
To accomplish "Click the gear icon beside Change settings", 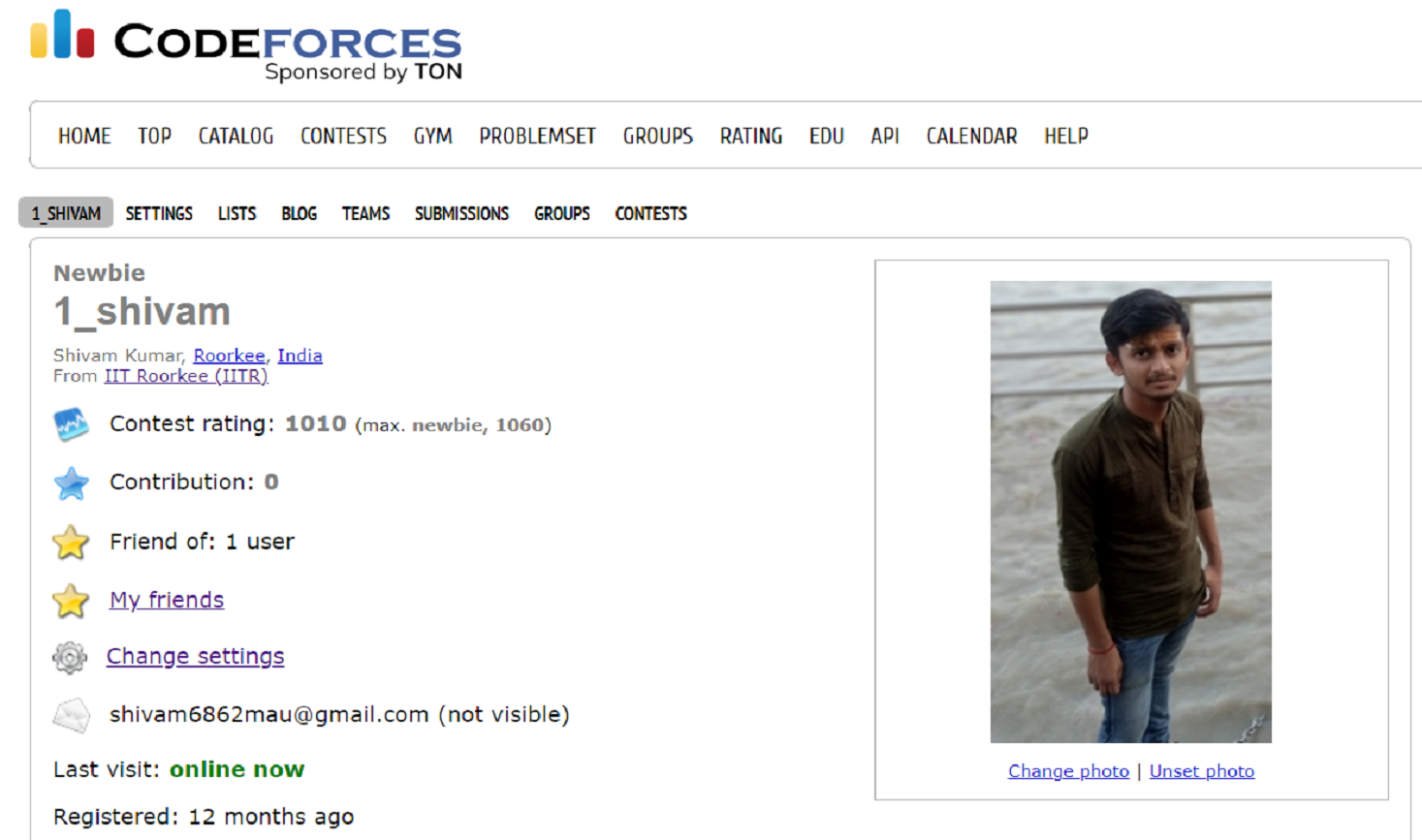I will click(x=70, y=658).
